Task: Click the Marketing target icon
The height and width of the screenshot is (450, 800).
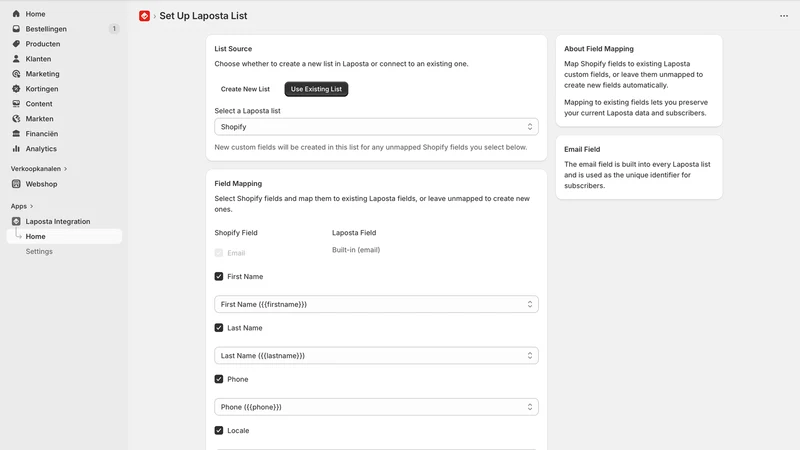Action: coord(16,73)
